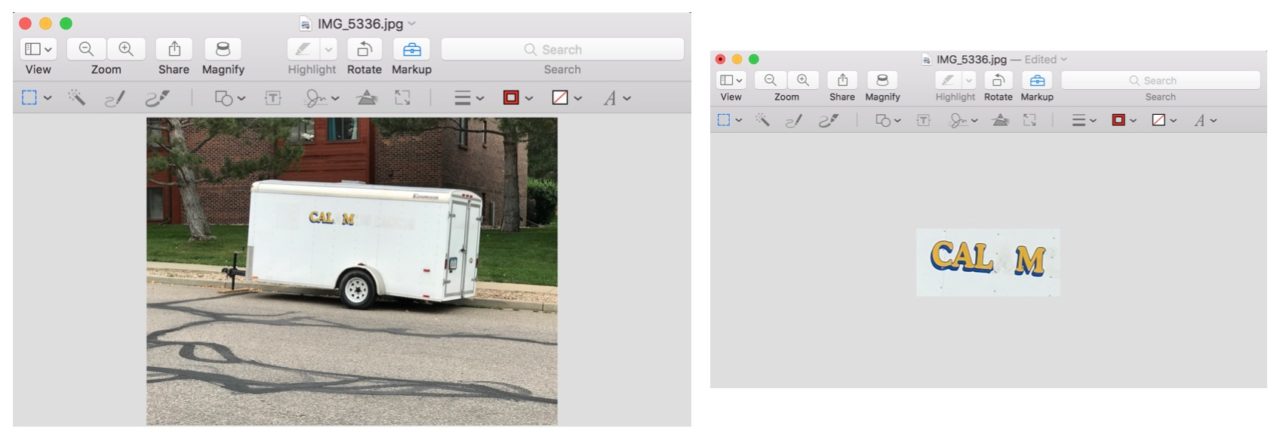This screenshot has height=441, width=1280.
Task: Choose Sketch pen tool in left window
Action: point(116,98)
